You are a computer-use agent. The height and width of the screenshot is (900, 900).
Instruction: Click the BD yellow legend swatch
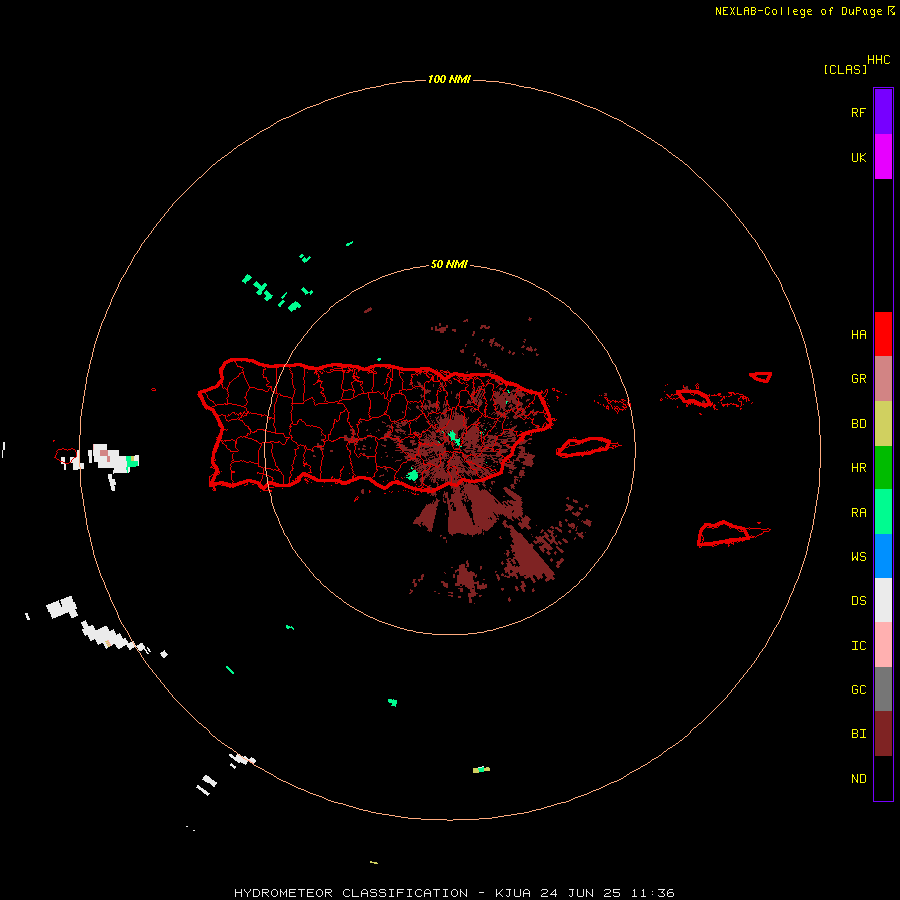tap(883, 424)
